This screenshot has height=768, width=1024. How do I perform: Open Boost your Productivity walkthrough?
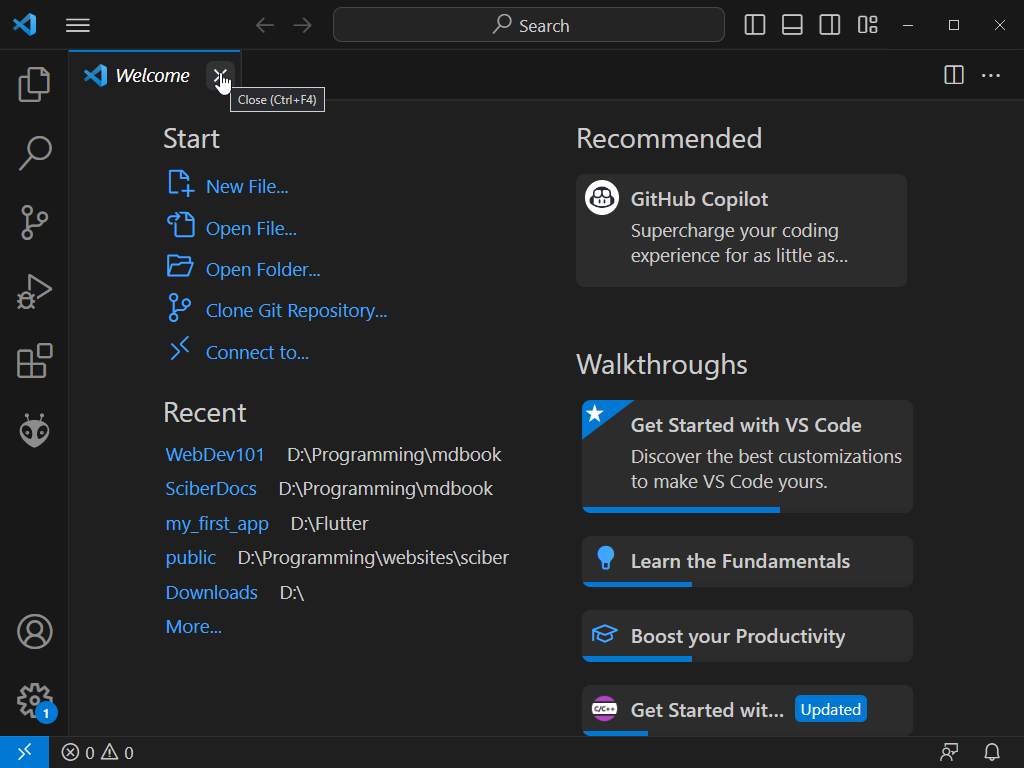tap(747, 636)
